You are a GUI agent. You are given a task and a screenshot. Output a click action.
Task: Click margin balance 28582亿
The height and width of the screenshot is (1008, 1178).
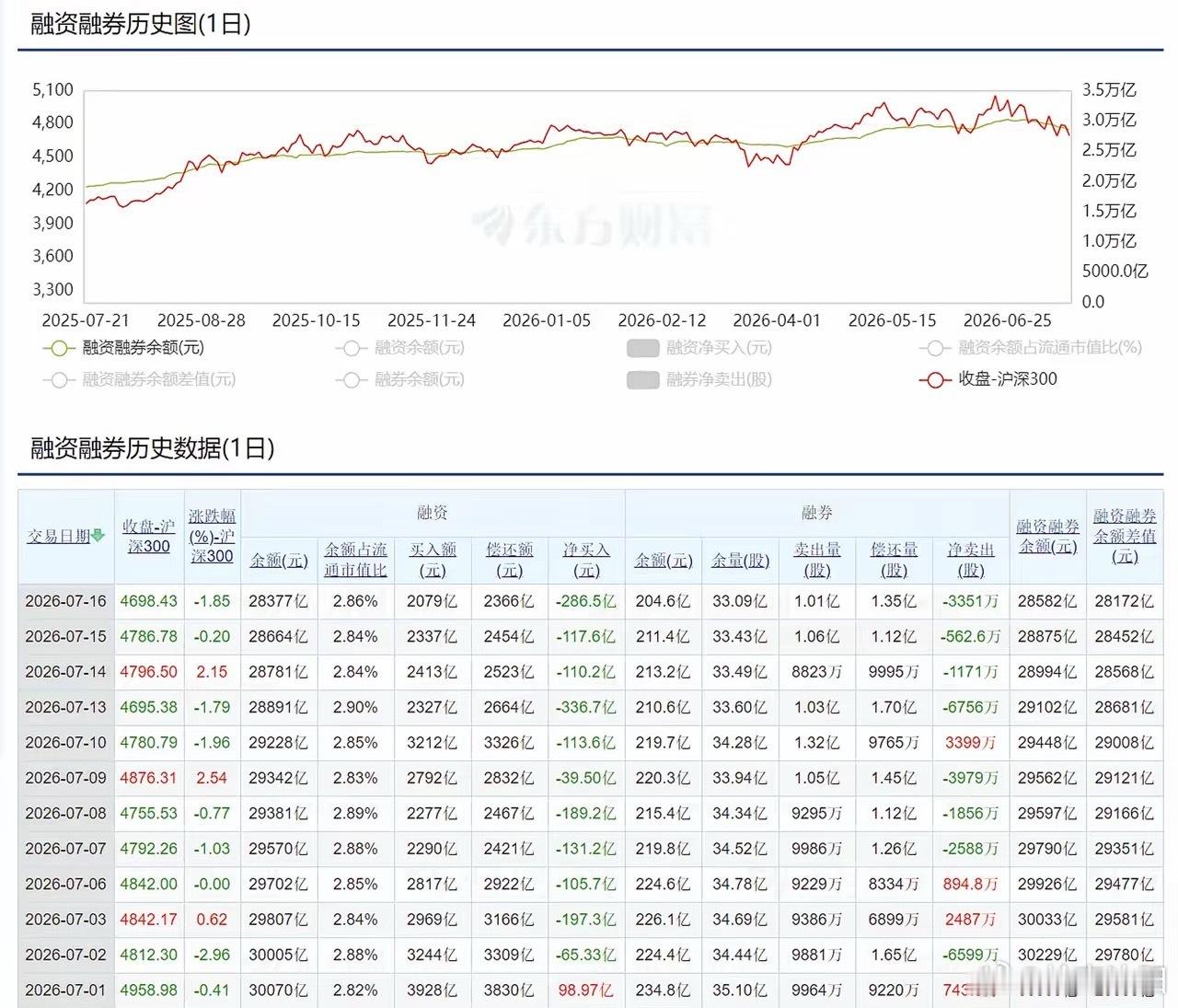tap(1047, 601)
